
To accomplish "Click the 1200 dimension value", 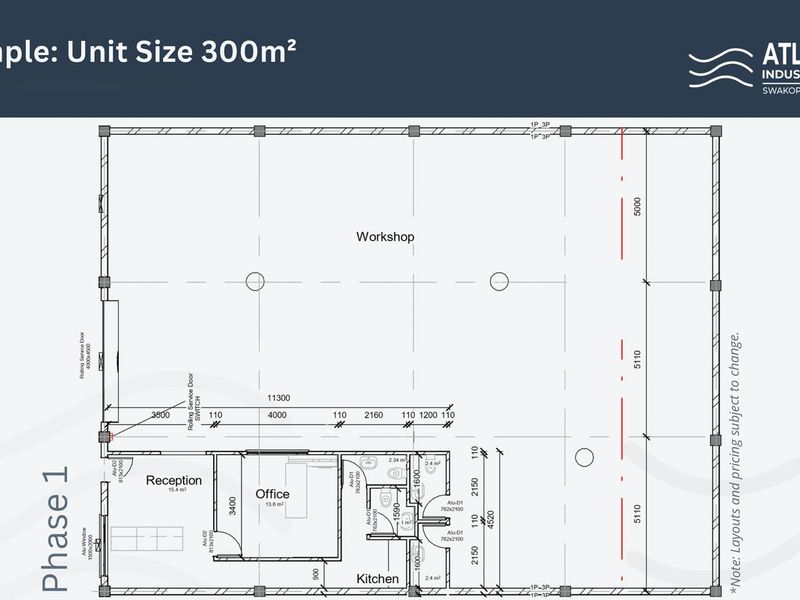I will (428, 415).
